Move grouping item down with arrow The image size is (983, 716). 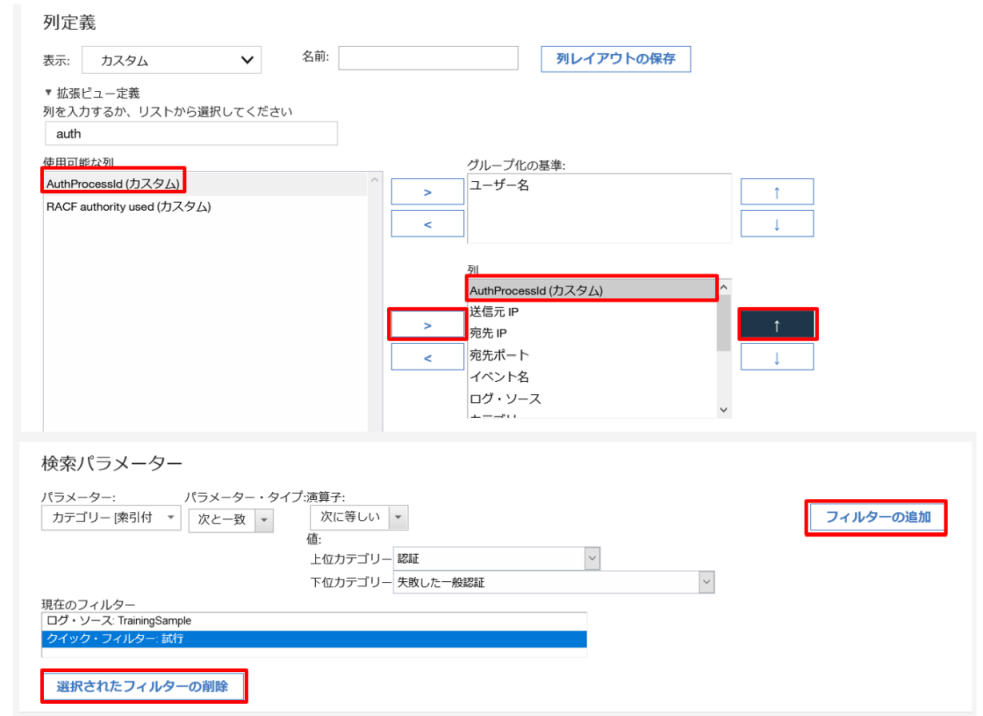tap(777, 224)
